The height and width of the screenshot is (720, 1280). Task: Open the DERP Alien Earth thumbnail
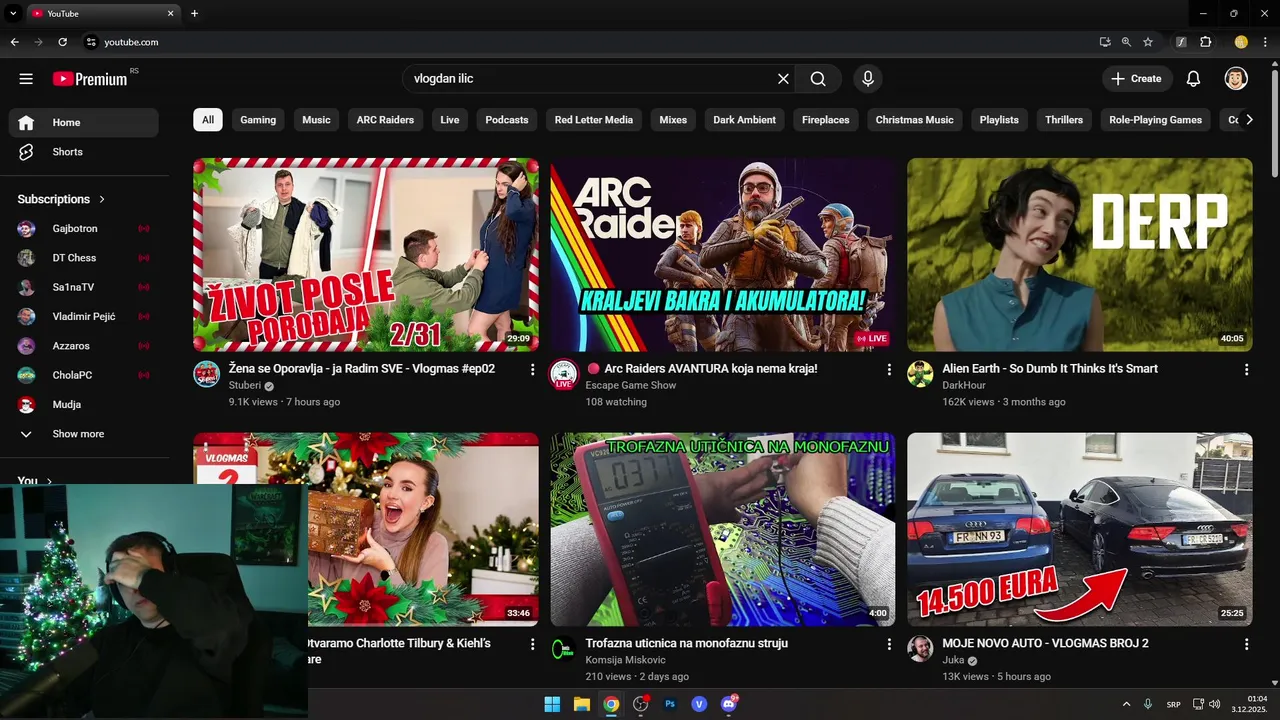click(x=1080, y=254)
